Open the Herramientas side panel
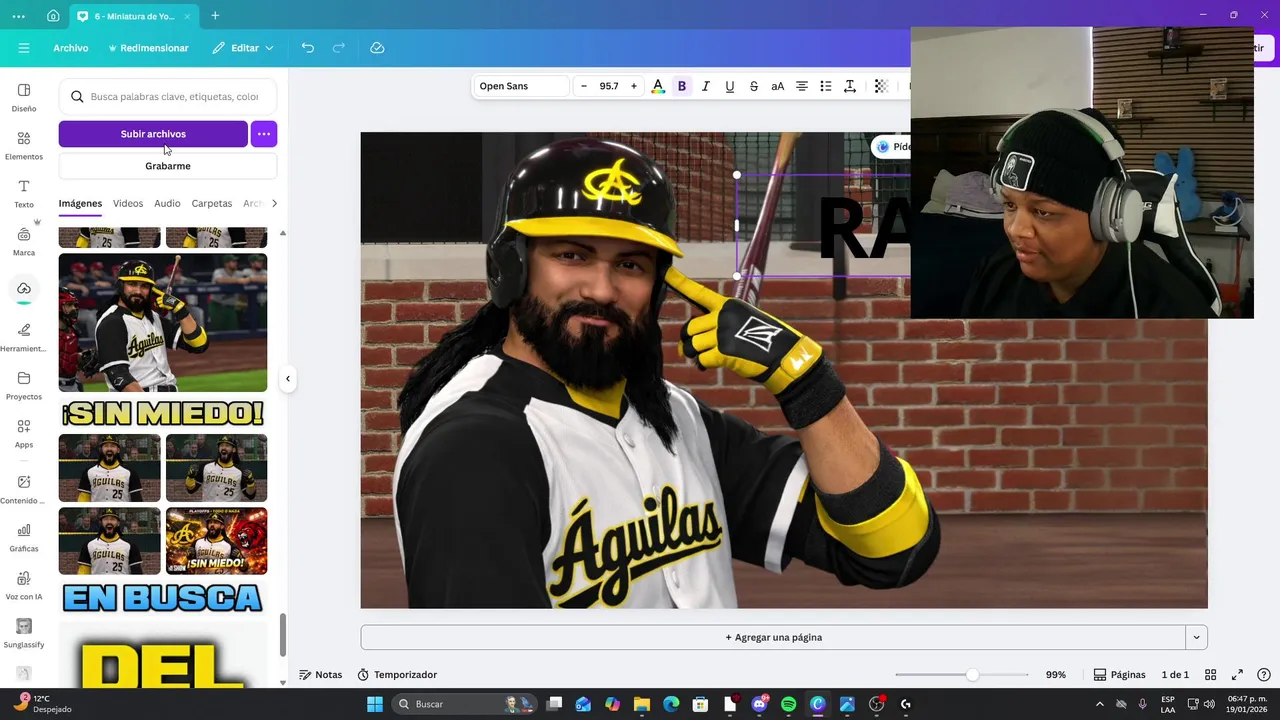The width and height of the screenshot is (1280, 720). [24, 337]
